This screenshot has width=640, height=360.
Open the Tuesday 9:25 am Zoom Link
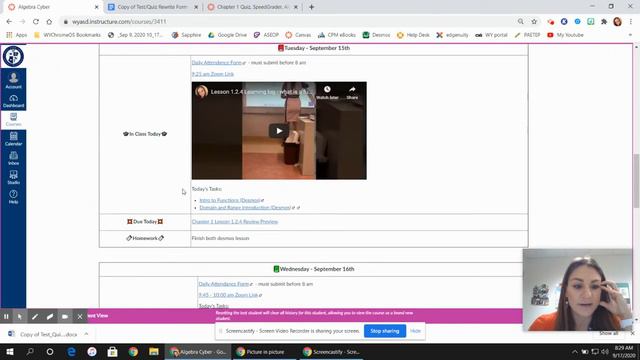(x=213, y=74)
